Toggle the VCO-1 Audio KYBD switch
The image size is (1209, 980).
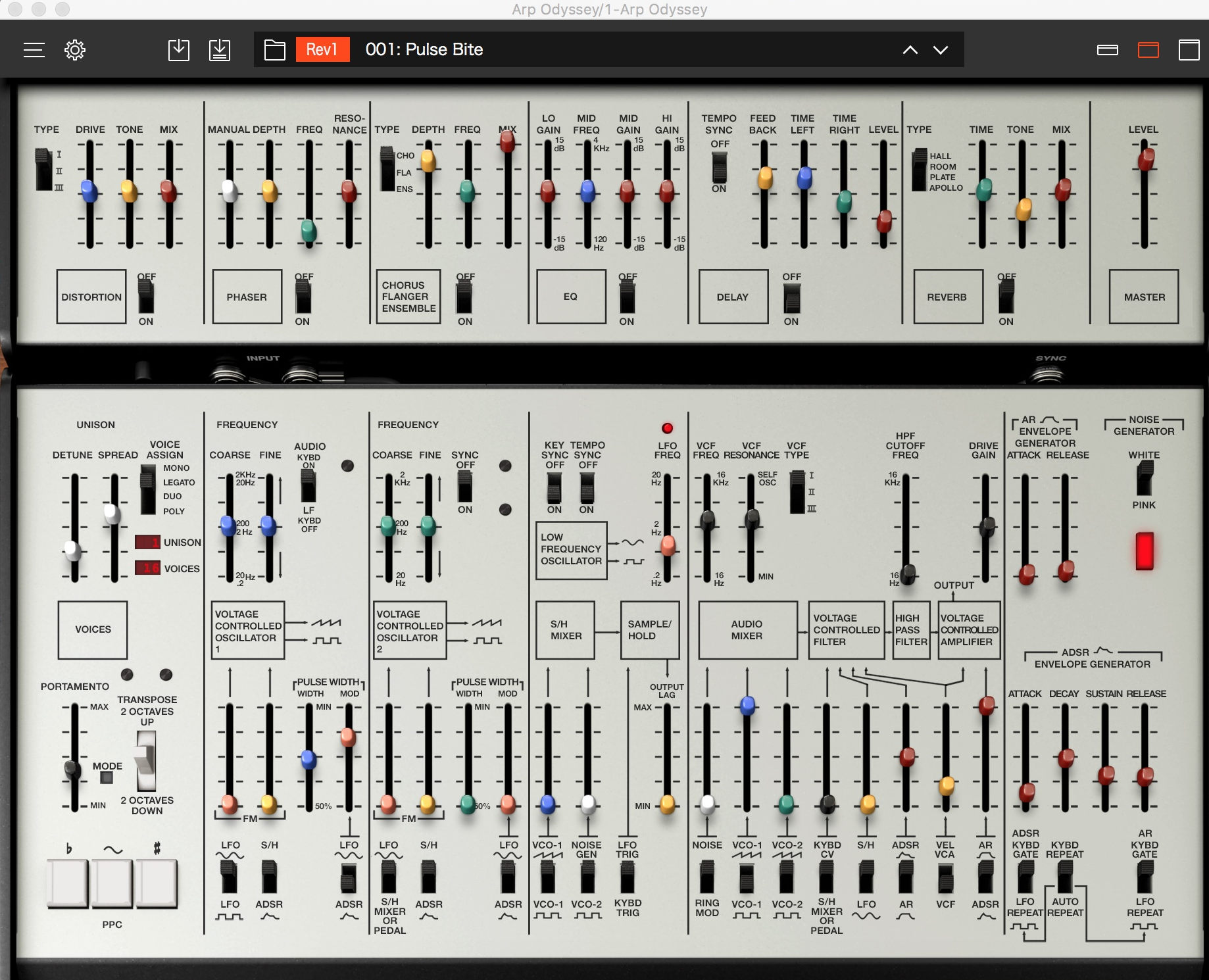308,485
